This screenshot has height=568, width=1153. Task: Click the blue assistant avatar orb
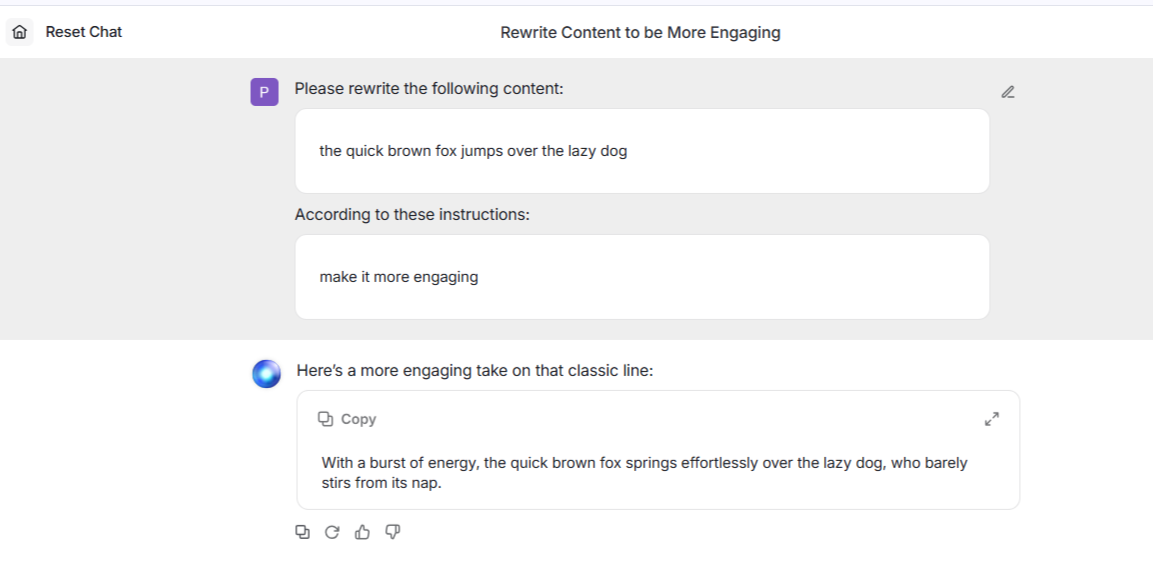pos(266,374)
